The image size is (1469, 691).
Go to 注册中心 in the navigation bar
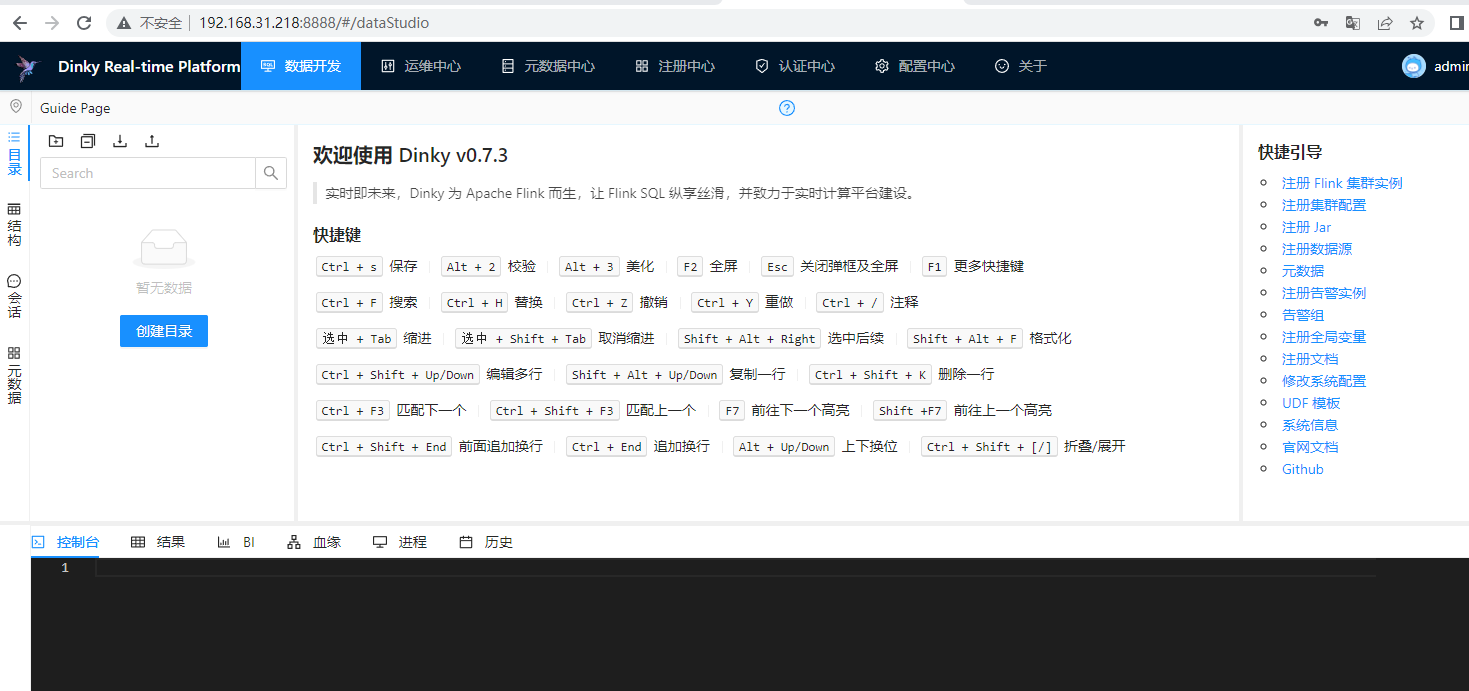pos(675,66)
